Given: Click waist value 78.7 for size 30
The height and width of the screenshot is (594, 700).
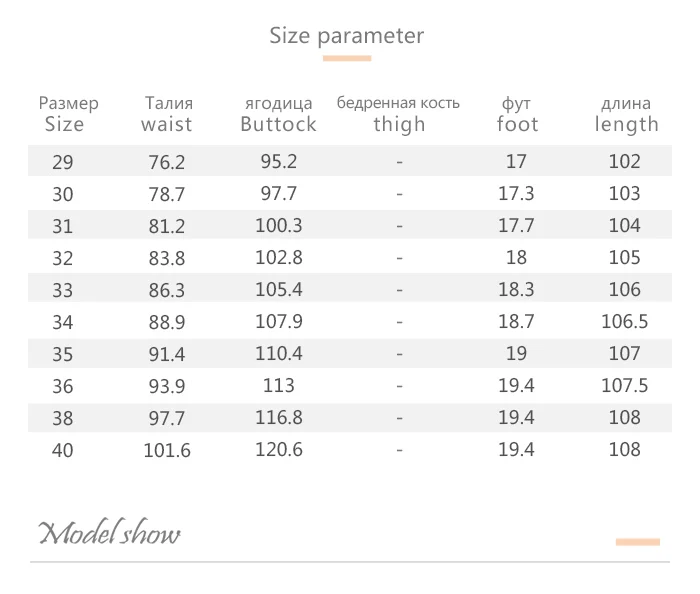Looking at the screenshot, I should [x=167, y=194].
